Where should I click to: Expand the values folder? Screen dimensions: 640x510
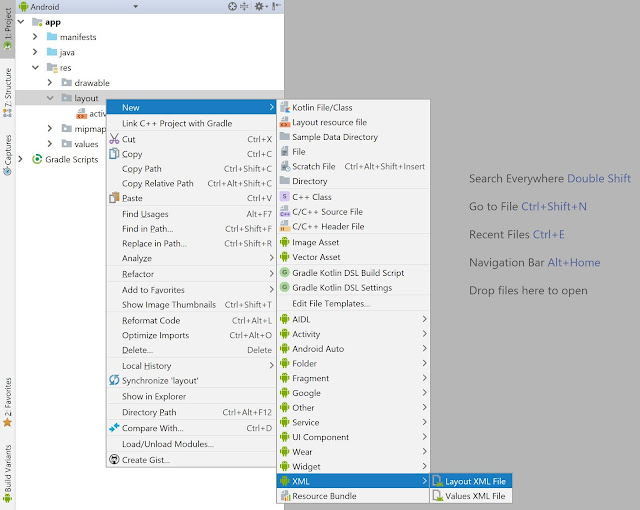(50, 144)
